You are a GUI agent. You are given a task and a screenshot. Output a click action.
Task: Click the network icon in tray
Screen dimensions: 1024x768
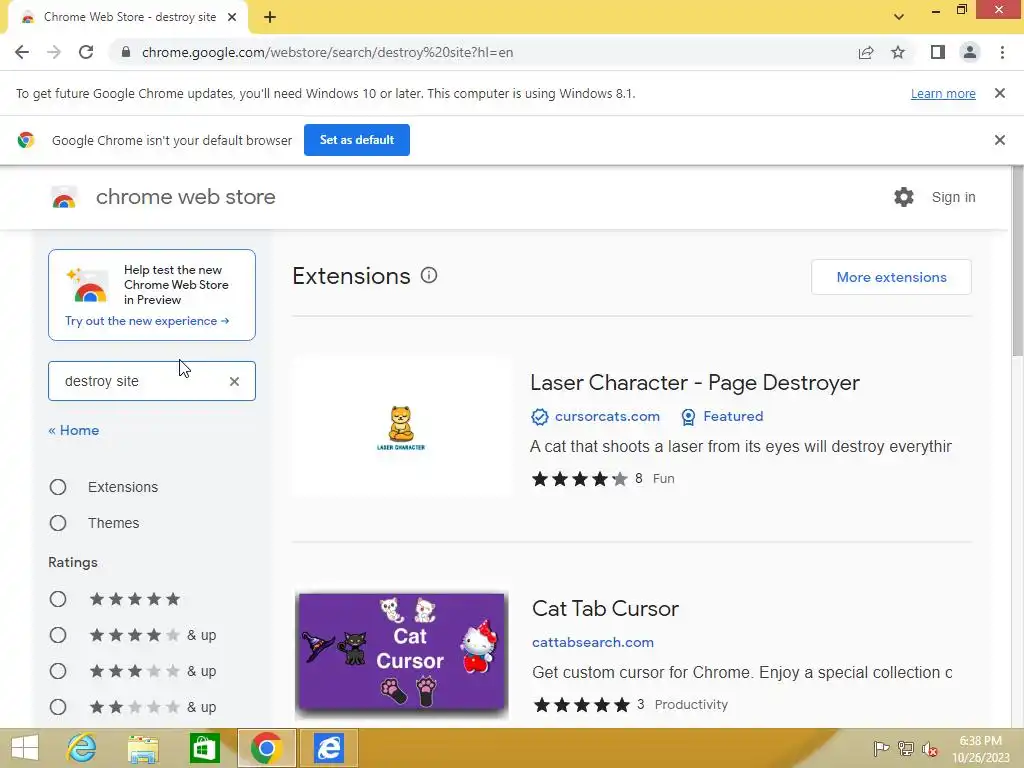[906, 749]
